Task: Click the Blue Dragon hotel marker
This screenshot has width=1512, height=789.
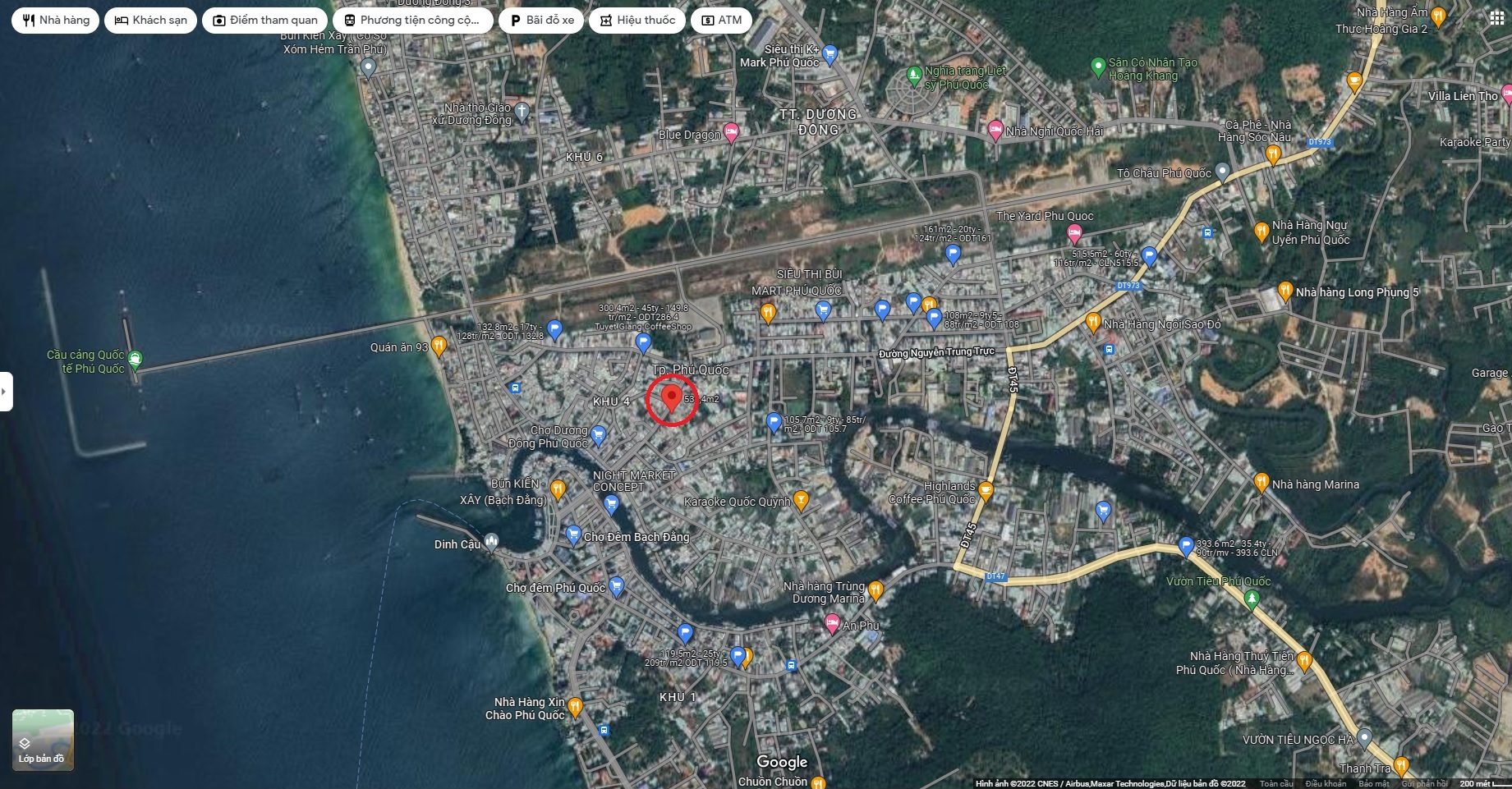Action: click(x=731, y=133)
